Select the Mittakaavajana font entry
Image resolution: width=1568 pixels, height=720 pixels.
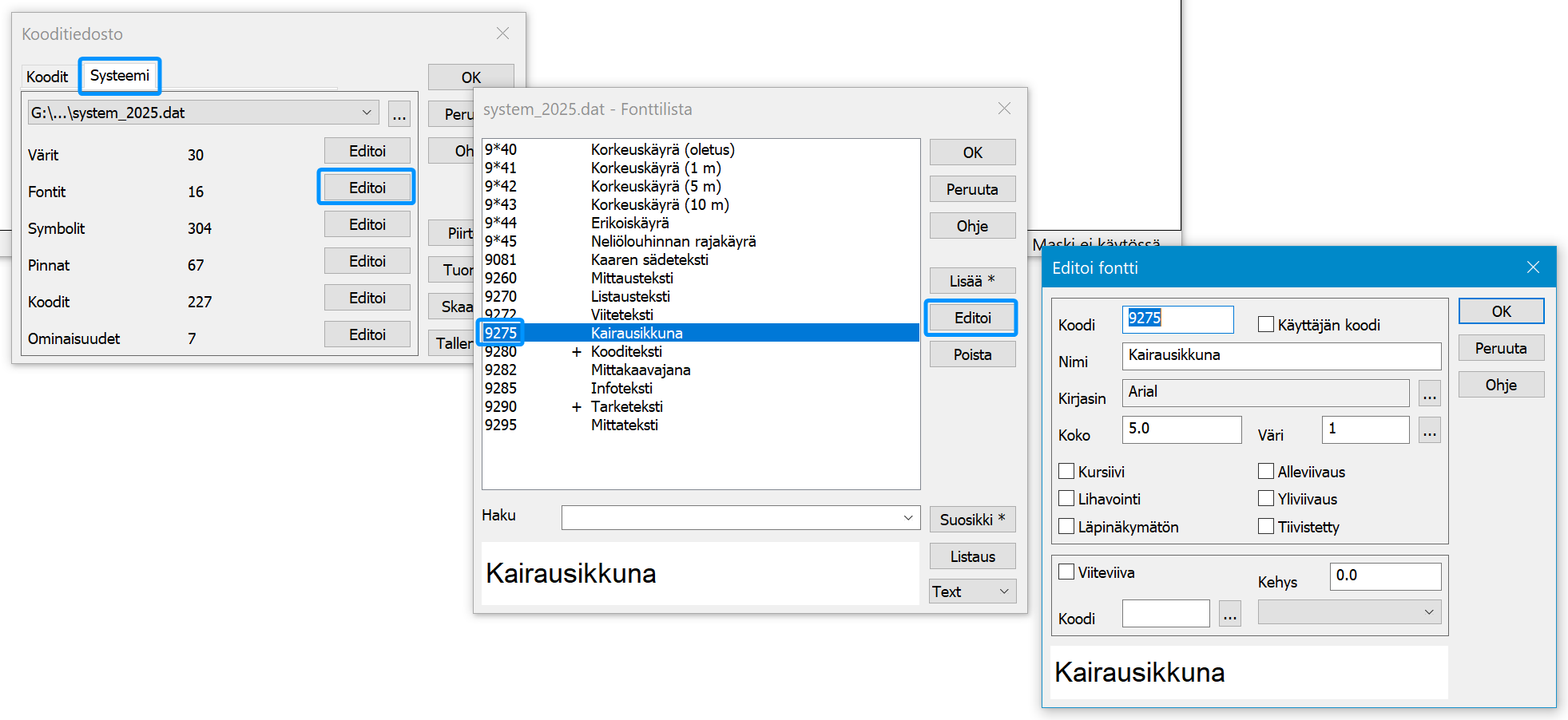pos(640,370)
